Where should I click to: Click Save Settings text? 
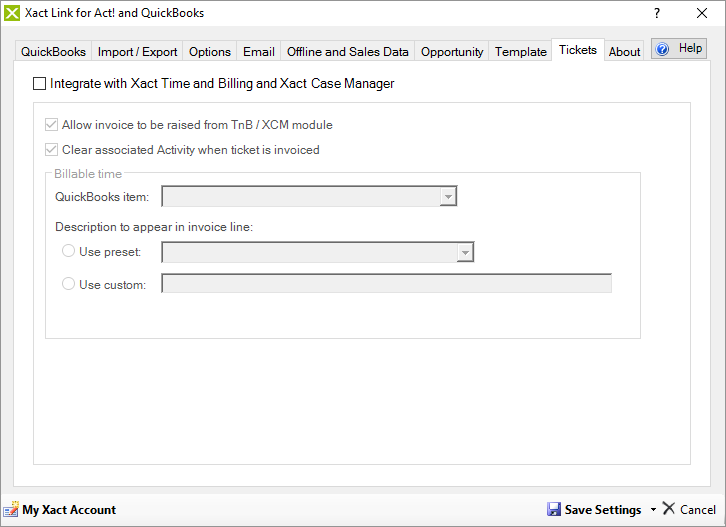tap(603, 509)
